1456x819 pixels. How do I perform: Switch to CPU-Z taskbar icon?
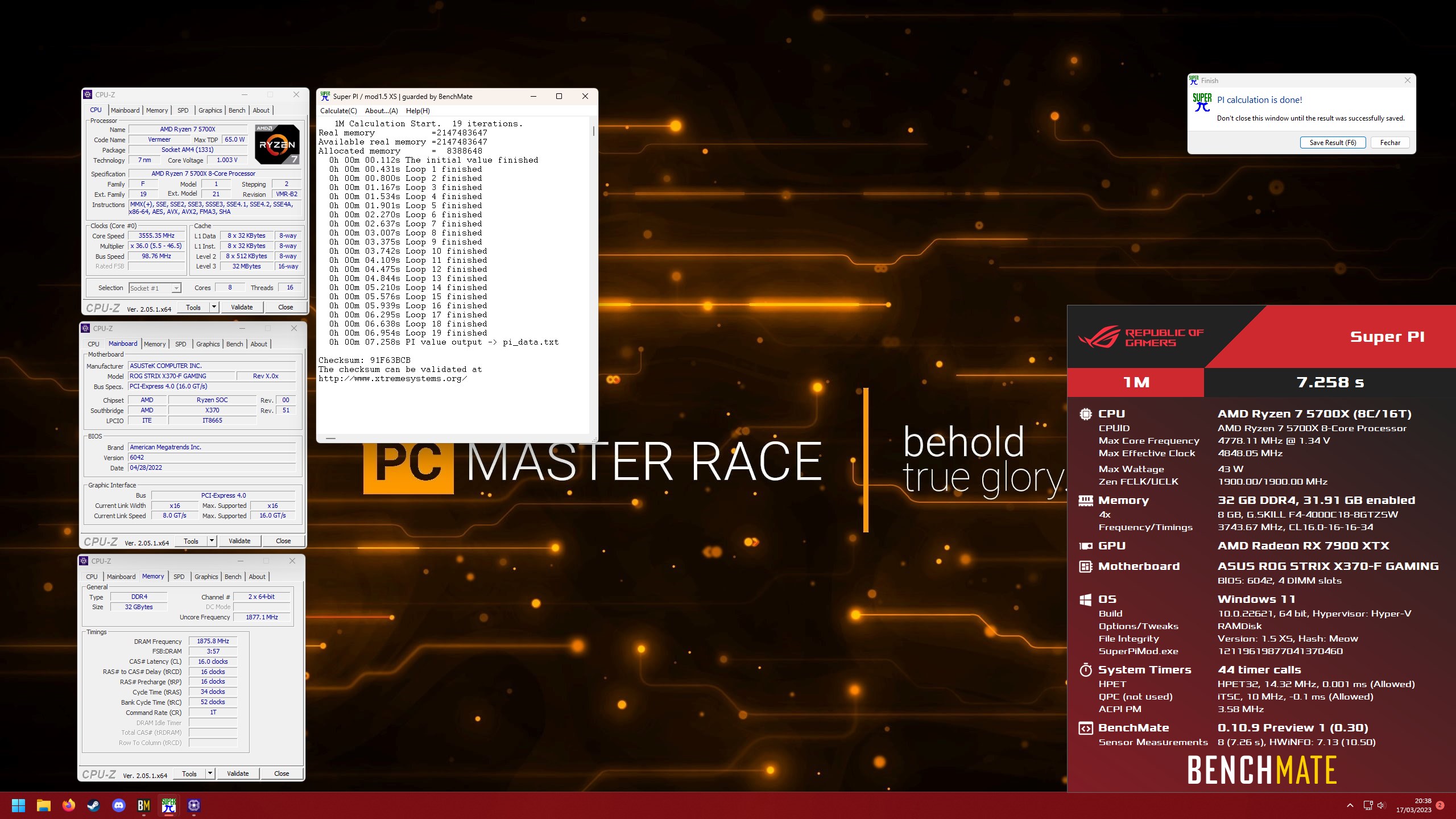(193, 805)
